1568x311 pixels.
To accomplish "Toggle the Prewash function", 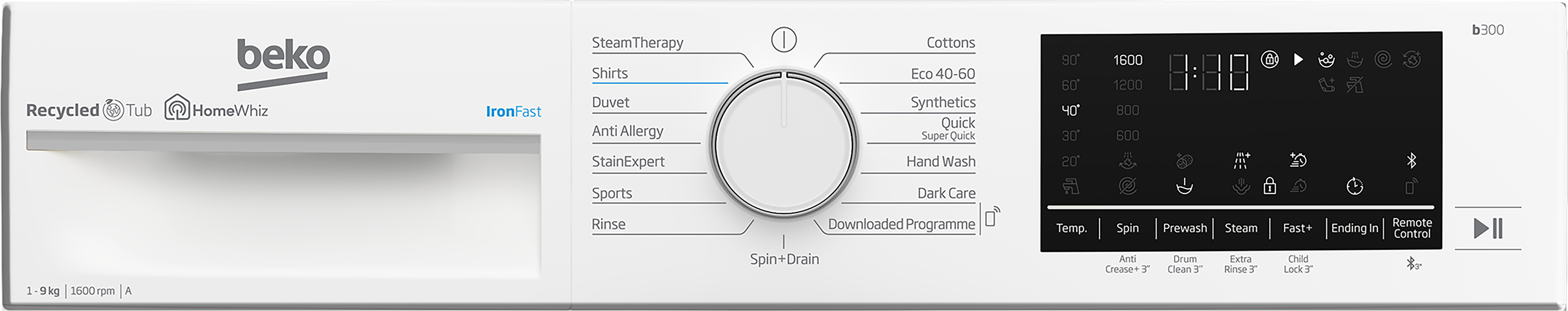I will (x=1185, y=228).
